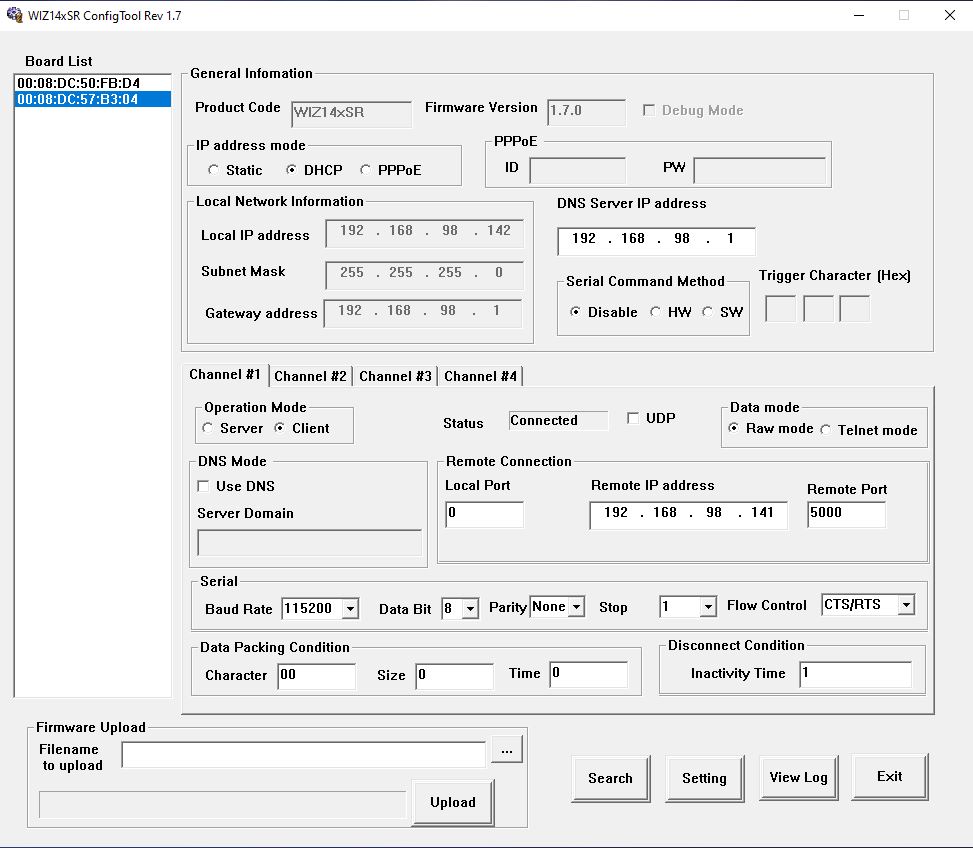The height and width of the screenshot is (848, 973).
Task: Switch to the Channel #2 tab
Action: point(310,377)
